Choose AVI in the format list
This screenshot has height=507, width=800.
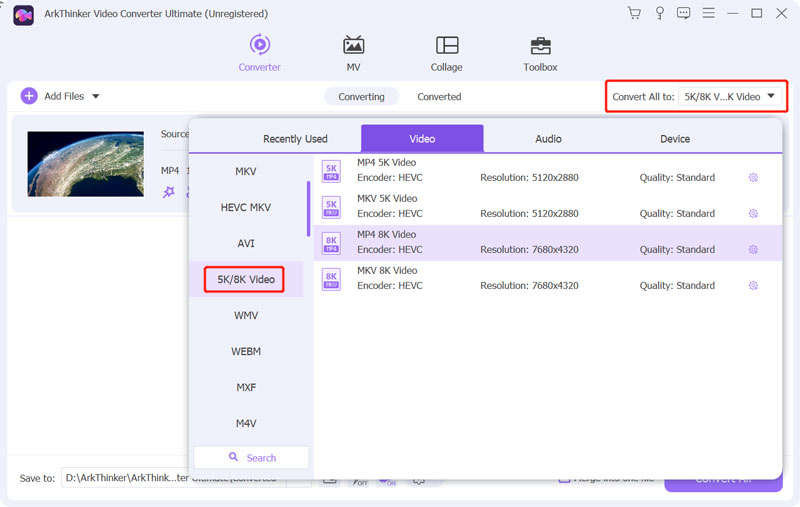(x=246, y=243)
